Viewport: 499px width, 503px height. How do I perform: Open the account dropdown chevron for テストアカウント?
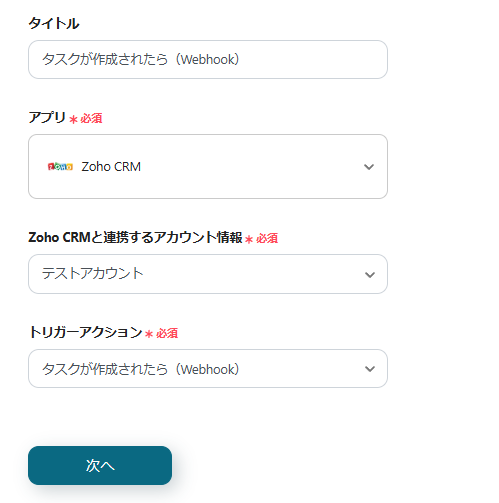click(x=370, y=275)
